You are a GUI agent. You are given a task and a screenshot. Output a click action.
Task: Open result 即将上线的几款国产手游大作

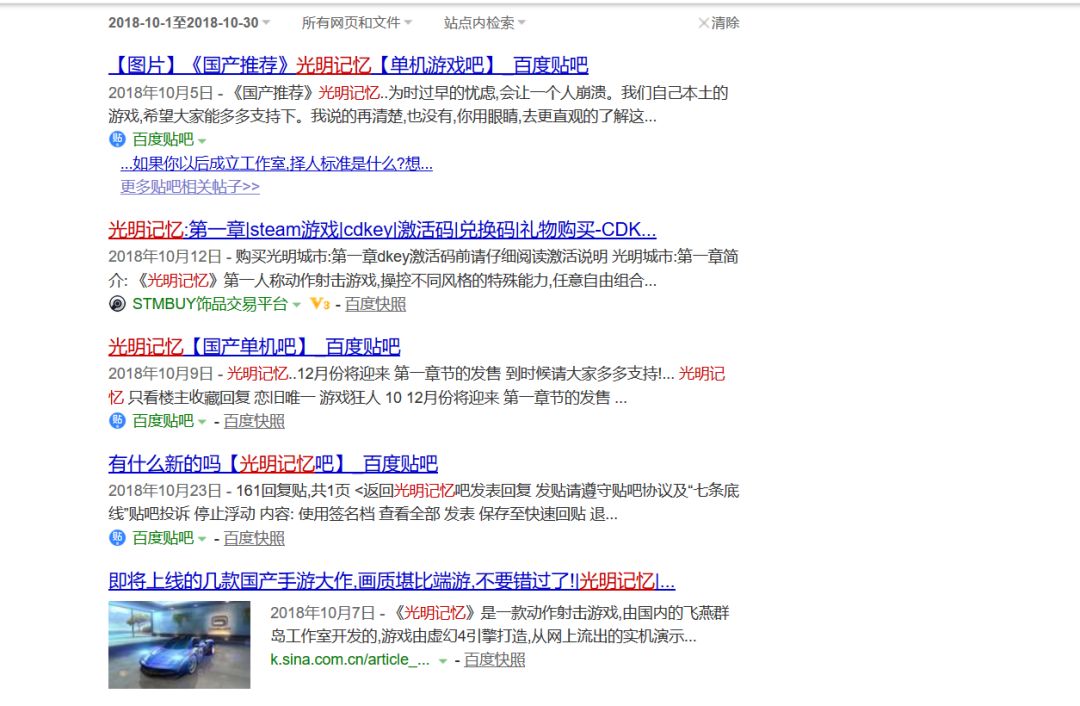tap(391, 581)
